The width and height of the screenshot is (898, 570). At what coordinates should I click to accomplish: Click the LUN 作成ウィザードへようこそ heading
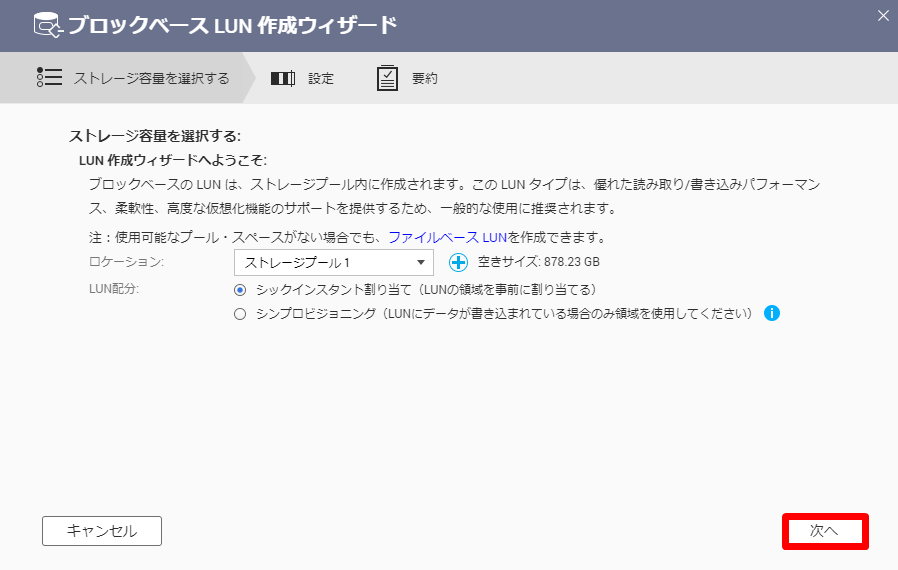point(172,160)
